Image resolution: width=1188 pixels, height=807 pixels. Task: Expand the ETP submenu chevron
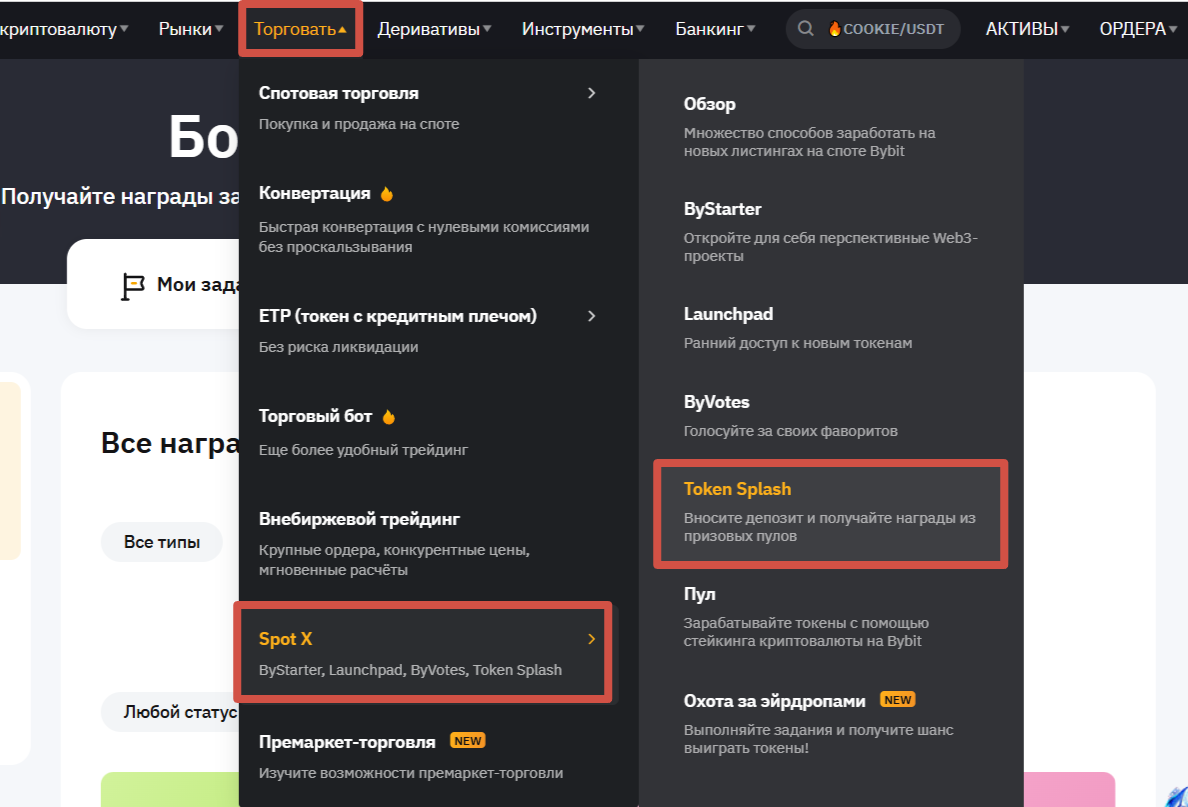point(592,316)
